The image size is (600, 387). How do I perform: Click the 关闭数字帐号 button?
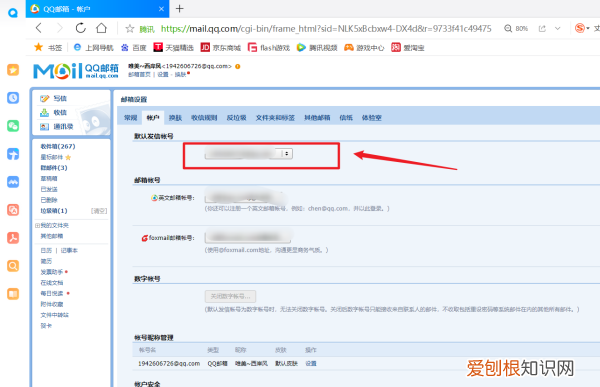click(230, 296)
